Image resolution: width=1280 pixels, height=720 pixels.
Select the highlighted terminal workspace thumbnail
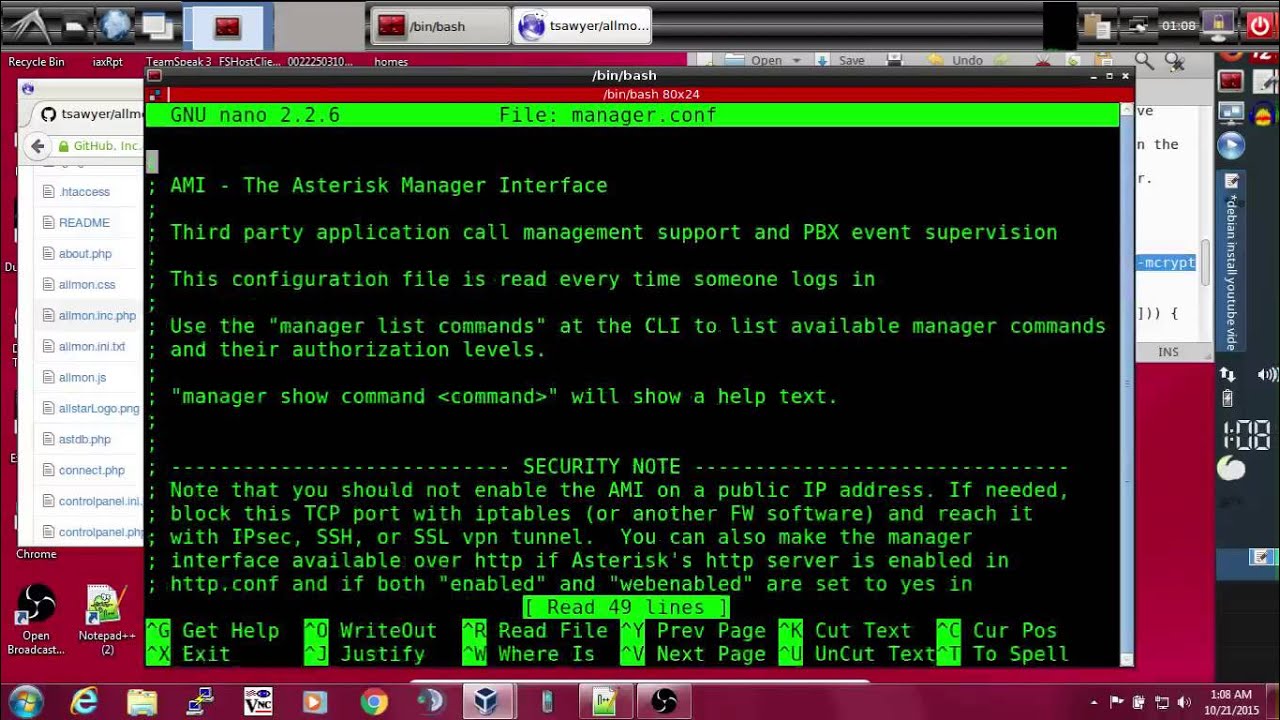(227, 26)
